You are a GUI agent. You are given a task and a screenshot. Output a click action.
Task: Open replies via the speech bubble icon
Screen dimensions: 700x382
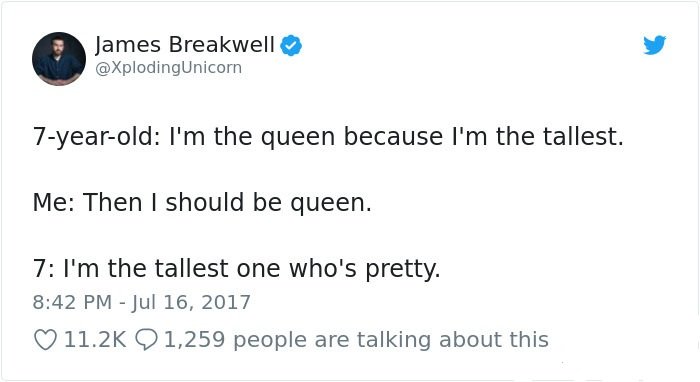pos(146,340)
